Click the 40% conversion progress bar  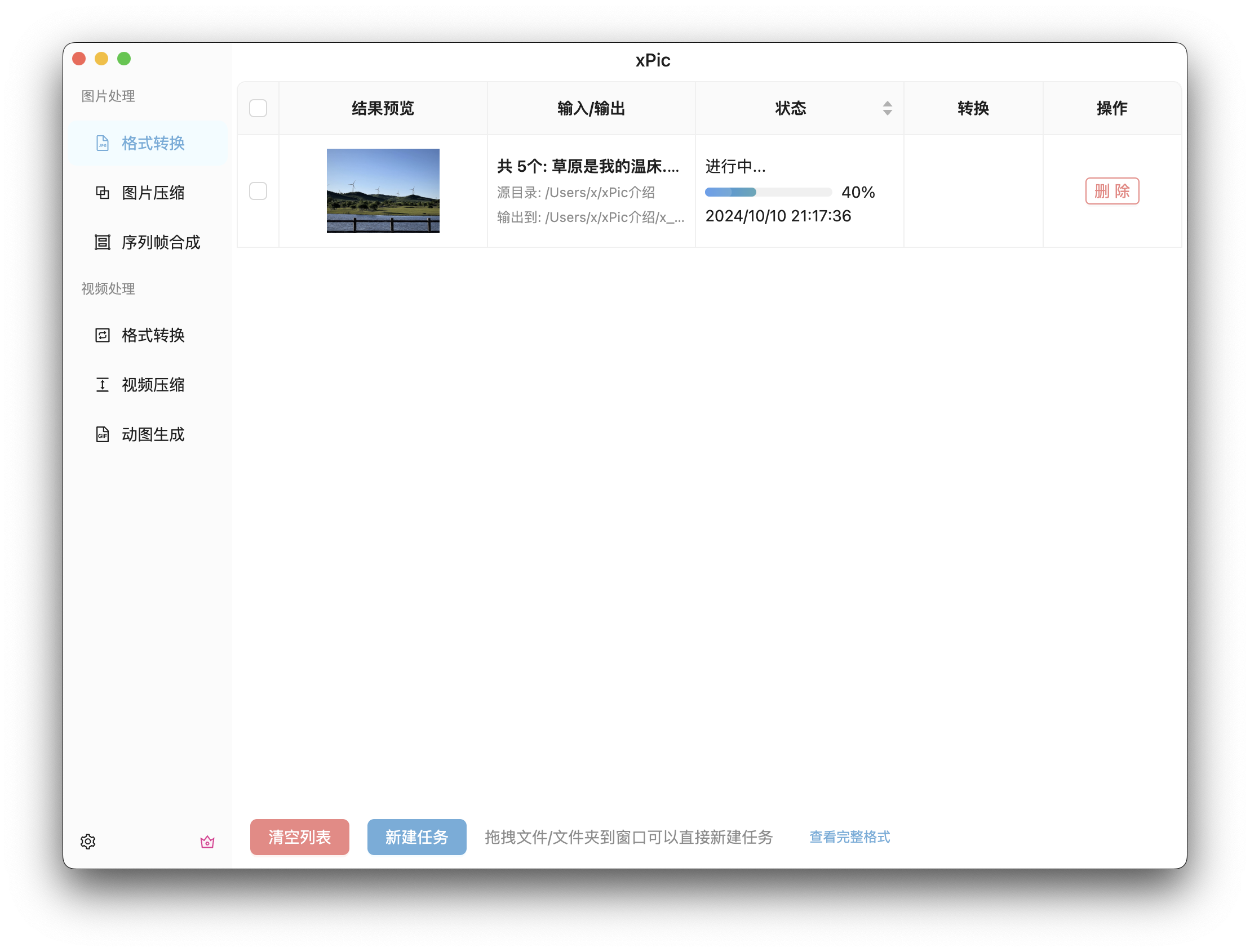(768, 192)
